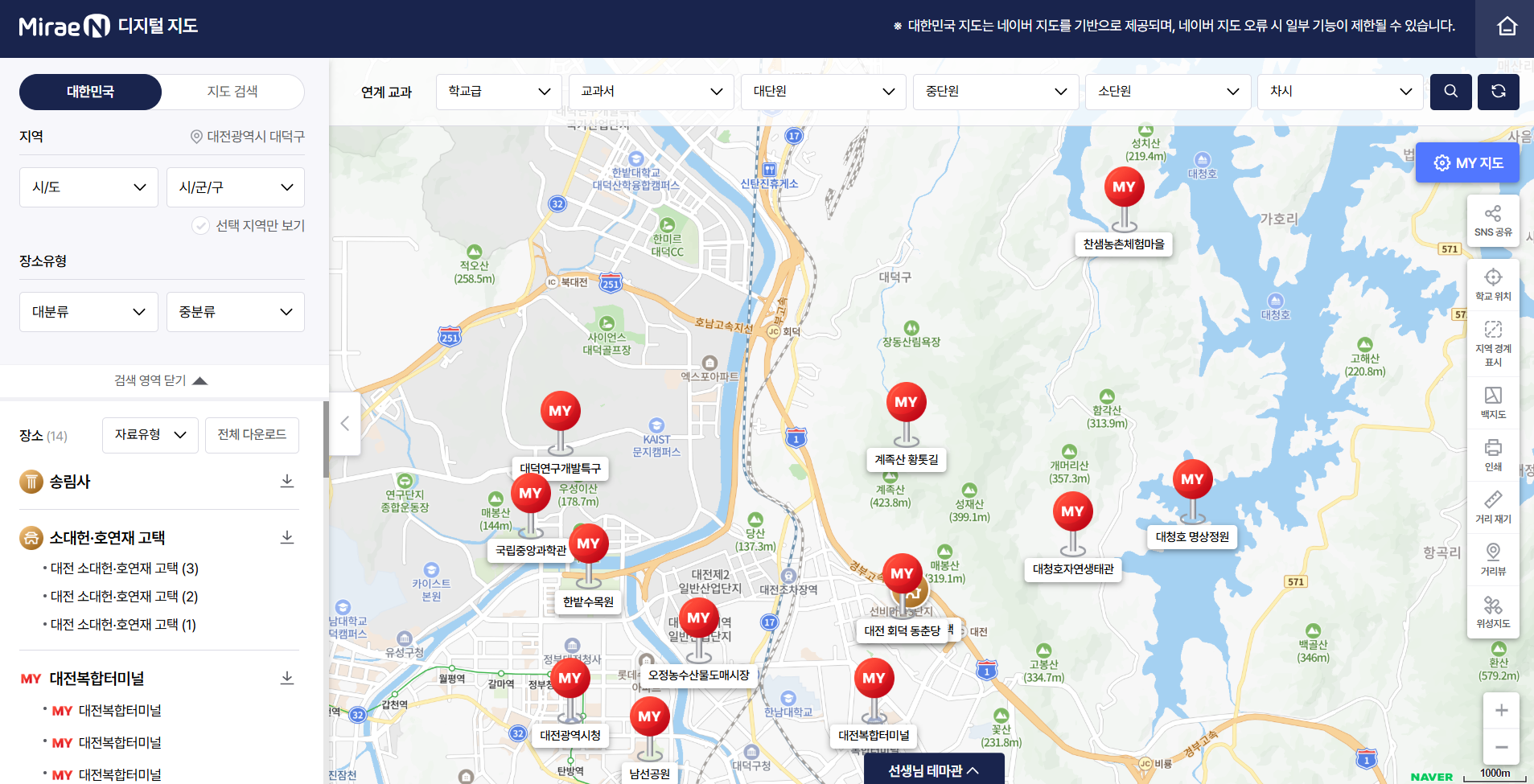The width and height of the screenshot is (1534, 784).
Task: Toggle the 위성지도 satellite view
Action: [1493, 611]
